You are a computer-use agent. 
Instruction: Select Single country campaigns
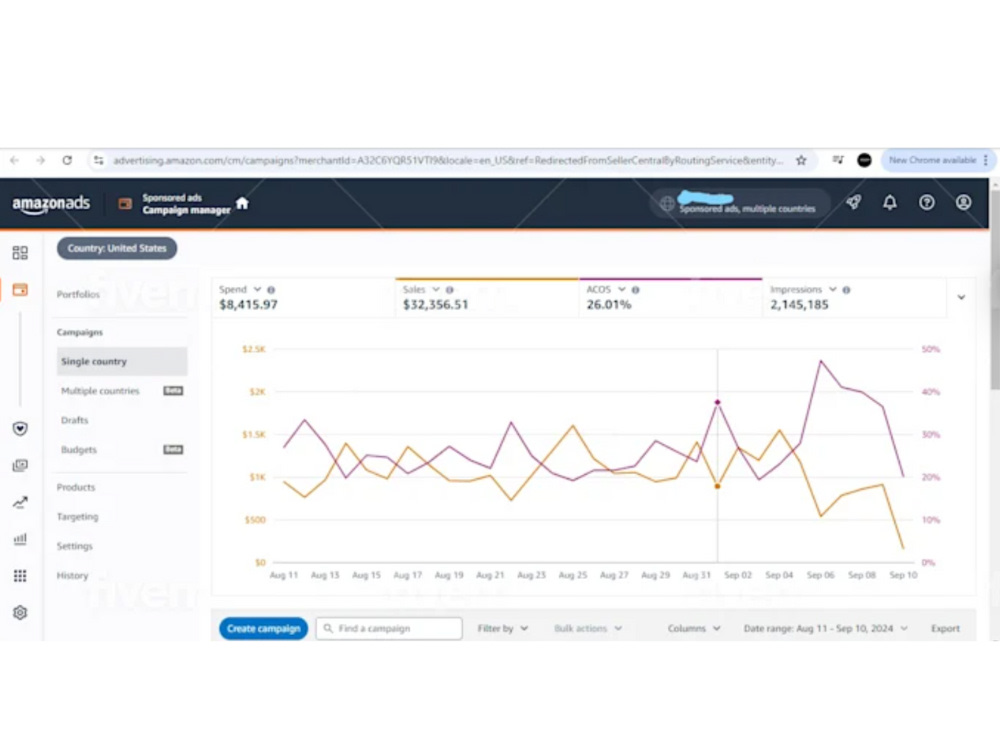tap(122, 362)
